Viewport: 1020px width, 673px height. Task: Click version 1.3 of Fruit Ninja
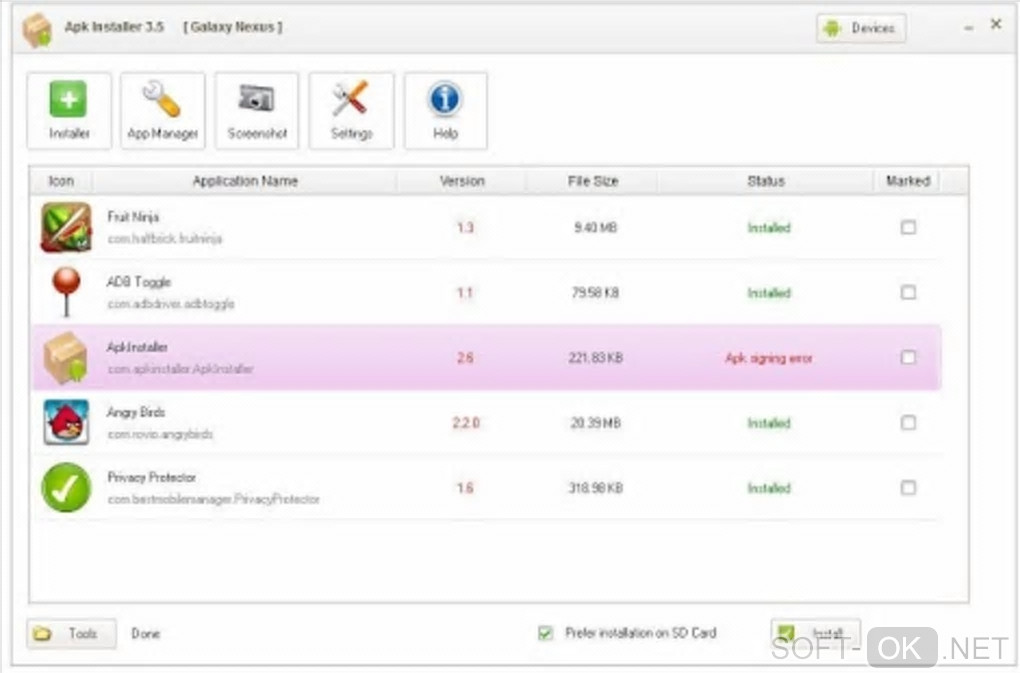(x=465, y=228)
